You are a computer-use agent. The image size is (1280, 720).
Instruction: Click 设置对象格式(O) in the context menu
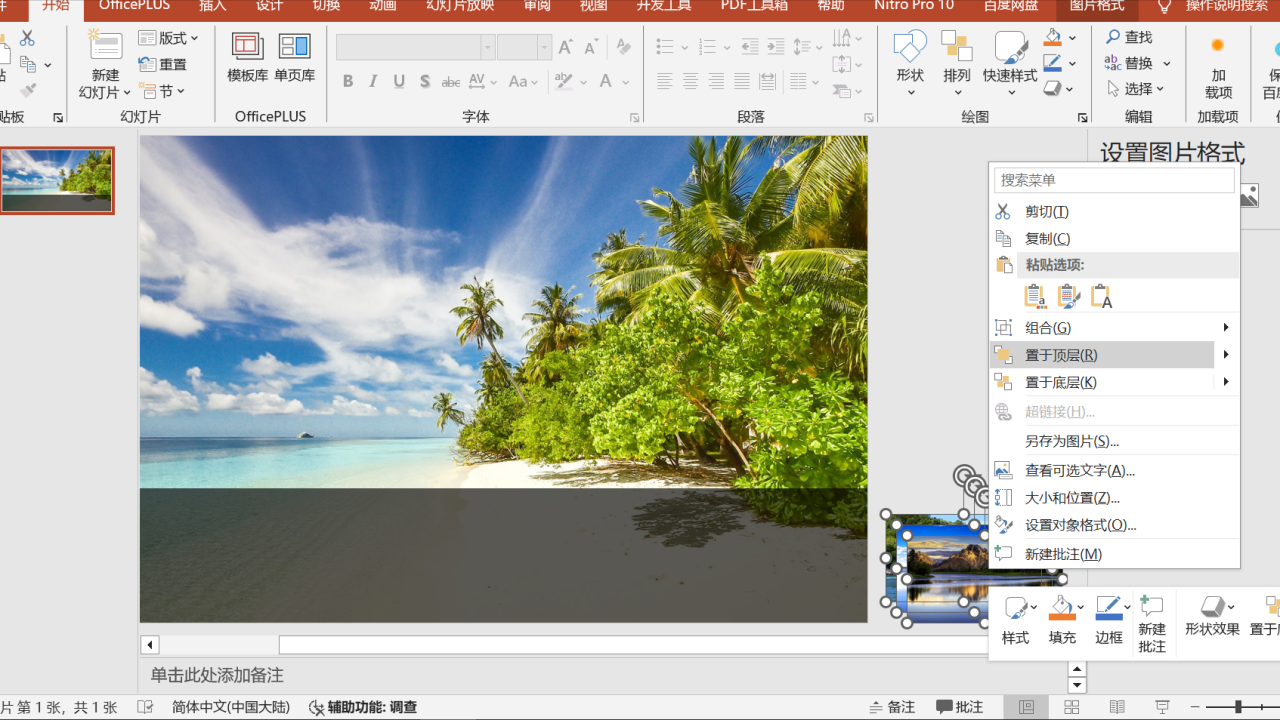(x=1080, y=525)
